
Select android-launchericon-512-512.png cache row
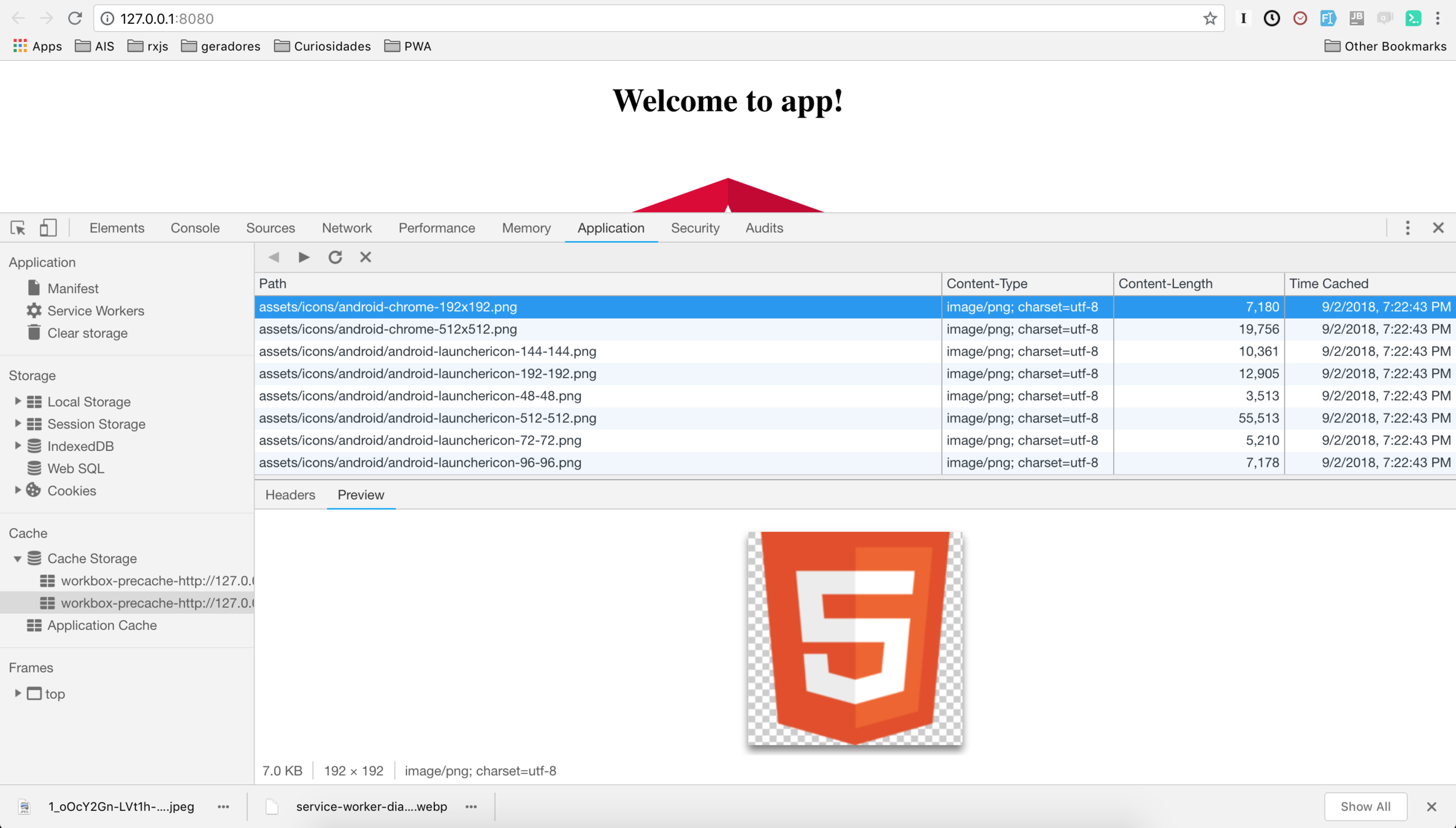427,418
